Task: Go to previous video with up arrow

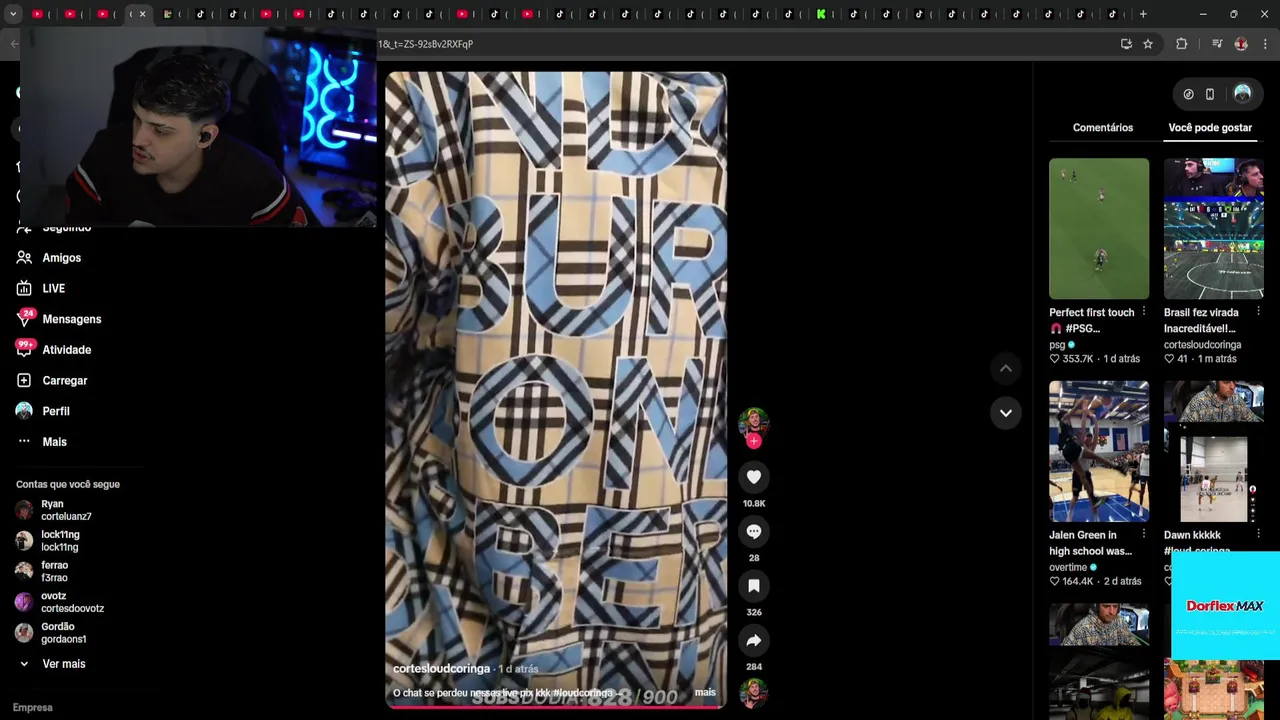Action: [x=1006, y=369]
